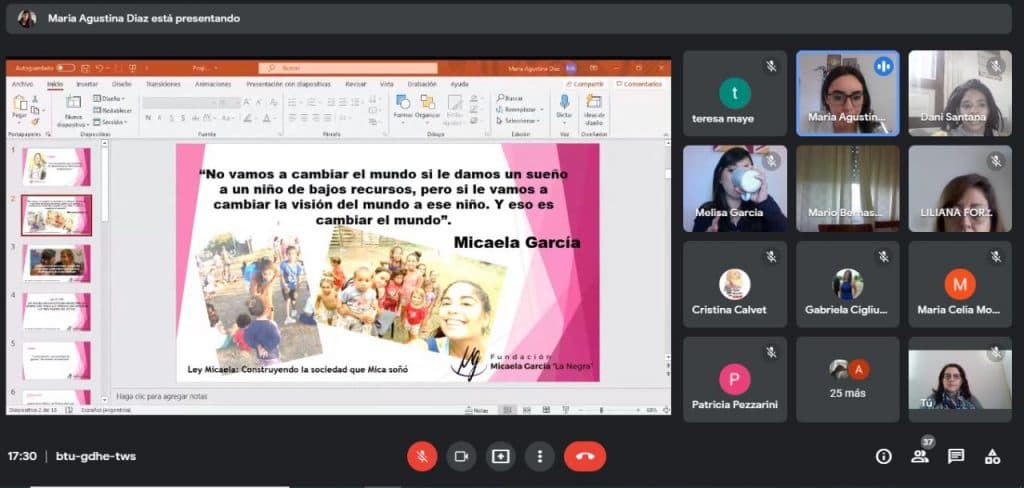Image resolution: width=1024 pixels, height=488 pixels.
Task: Click the 25 más participants tile
Action: point(848,380)
